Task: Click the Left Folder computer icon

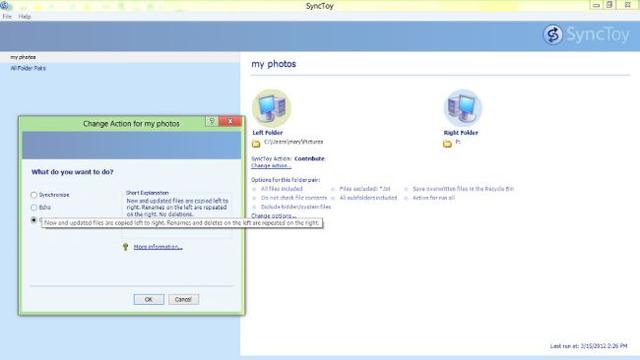Action: [271, 108]
